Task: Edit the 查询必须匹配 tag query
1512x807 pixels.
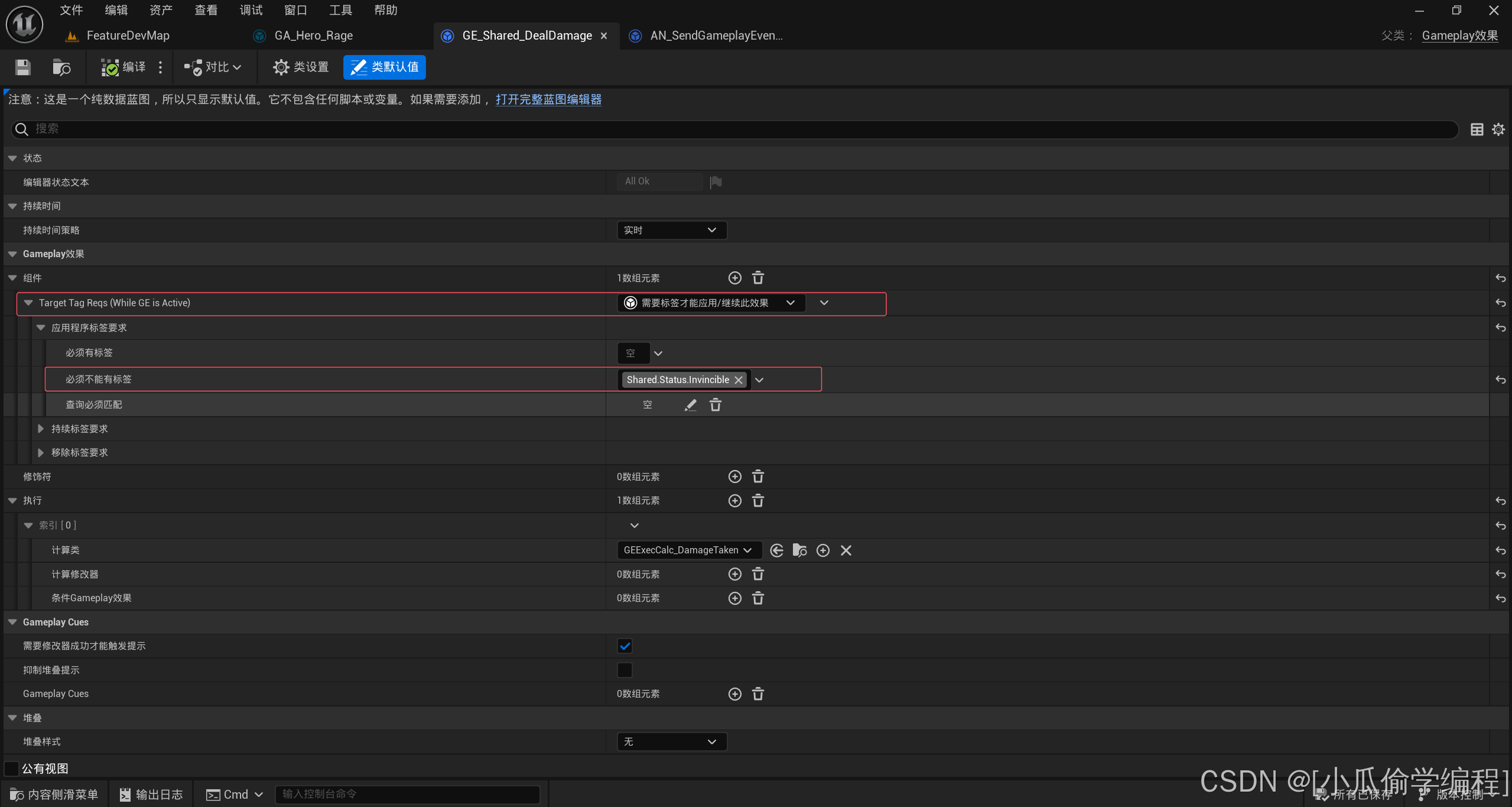Action: [690, 405]
